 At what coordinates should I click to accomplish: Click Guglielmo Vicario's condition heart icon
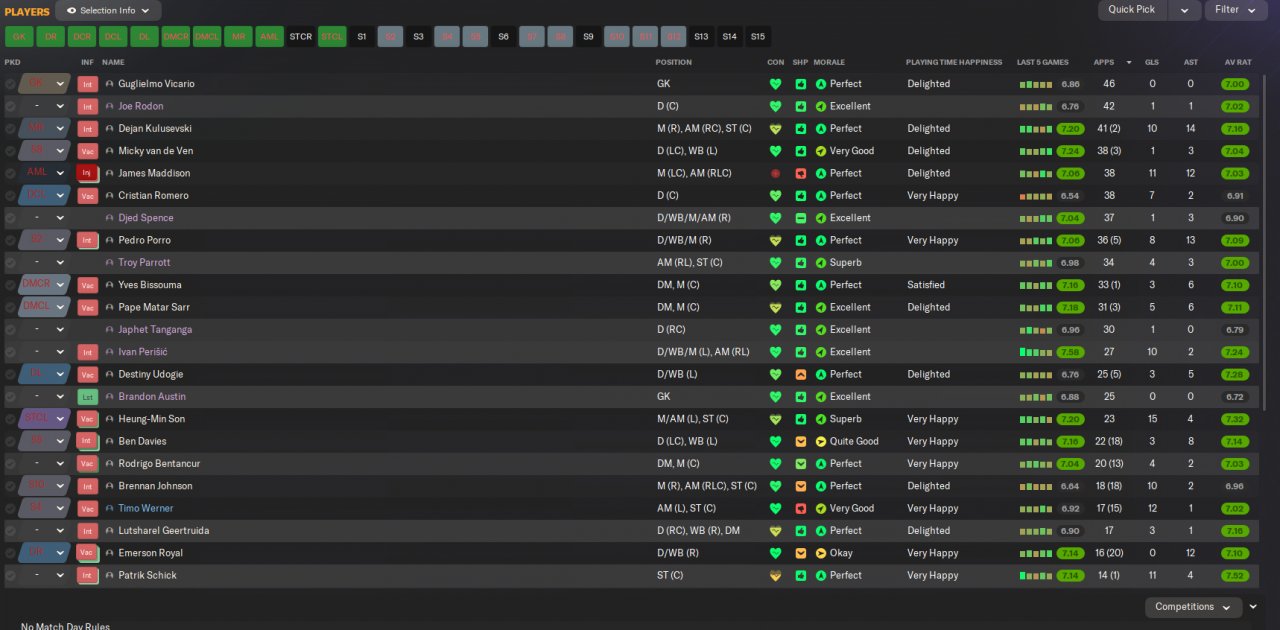pos(775,84)
